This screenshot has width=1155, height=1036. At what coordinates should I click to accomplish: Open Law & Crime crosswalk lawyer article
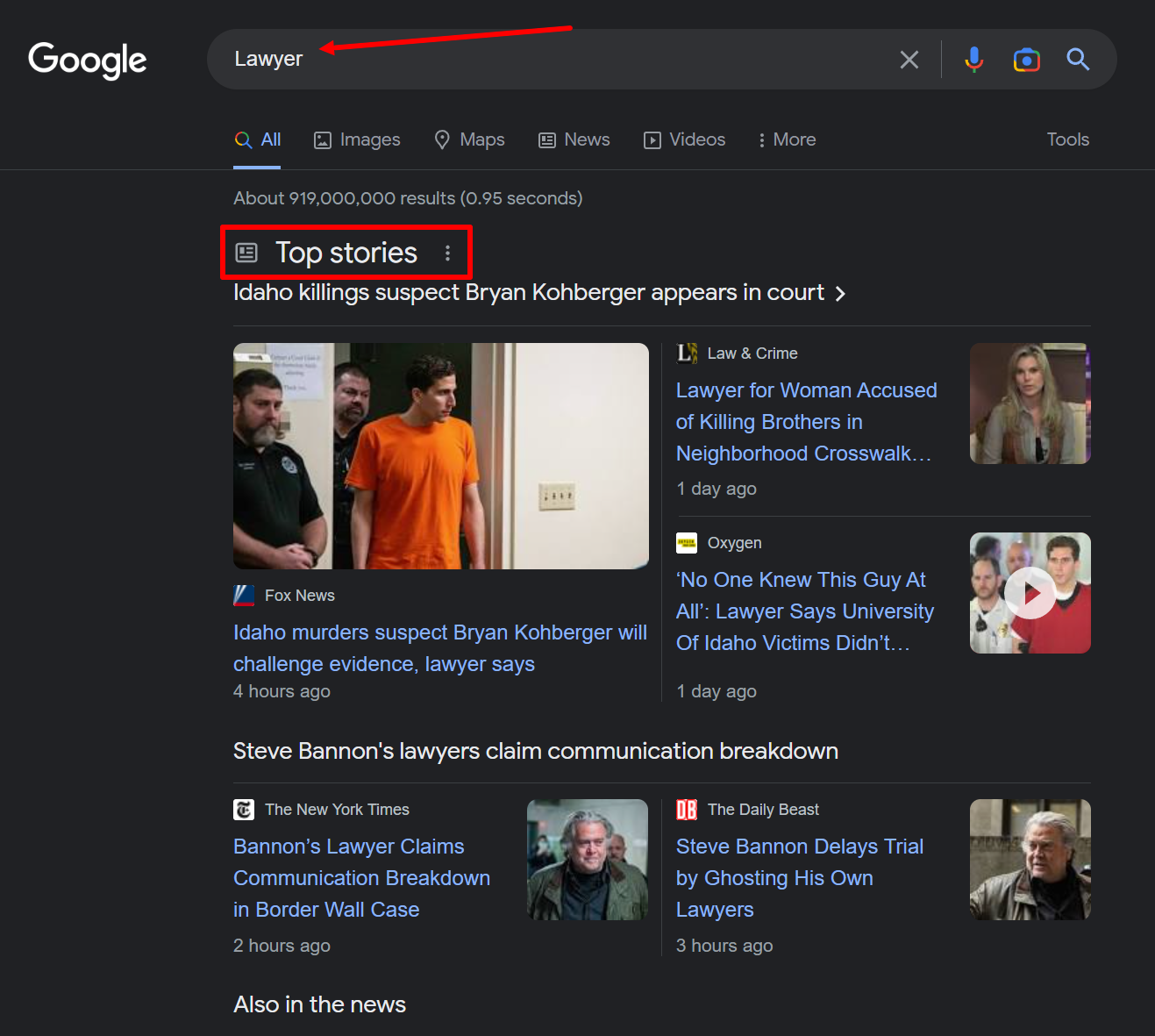coord(806,422)
